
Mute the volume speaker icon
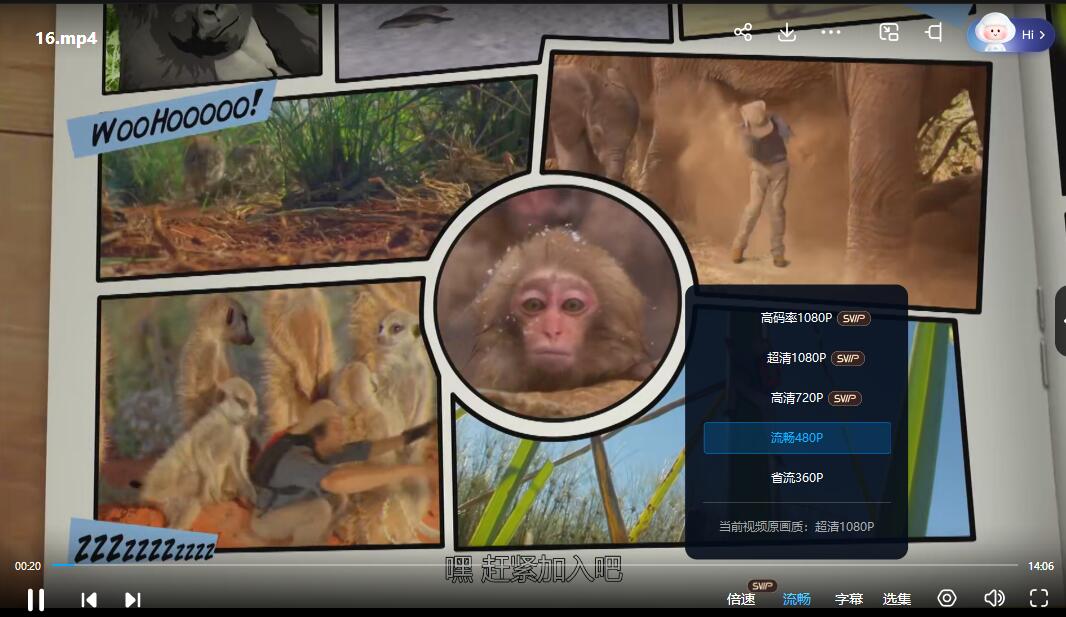(x=994, y=598)
